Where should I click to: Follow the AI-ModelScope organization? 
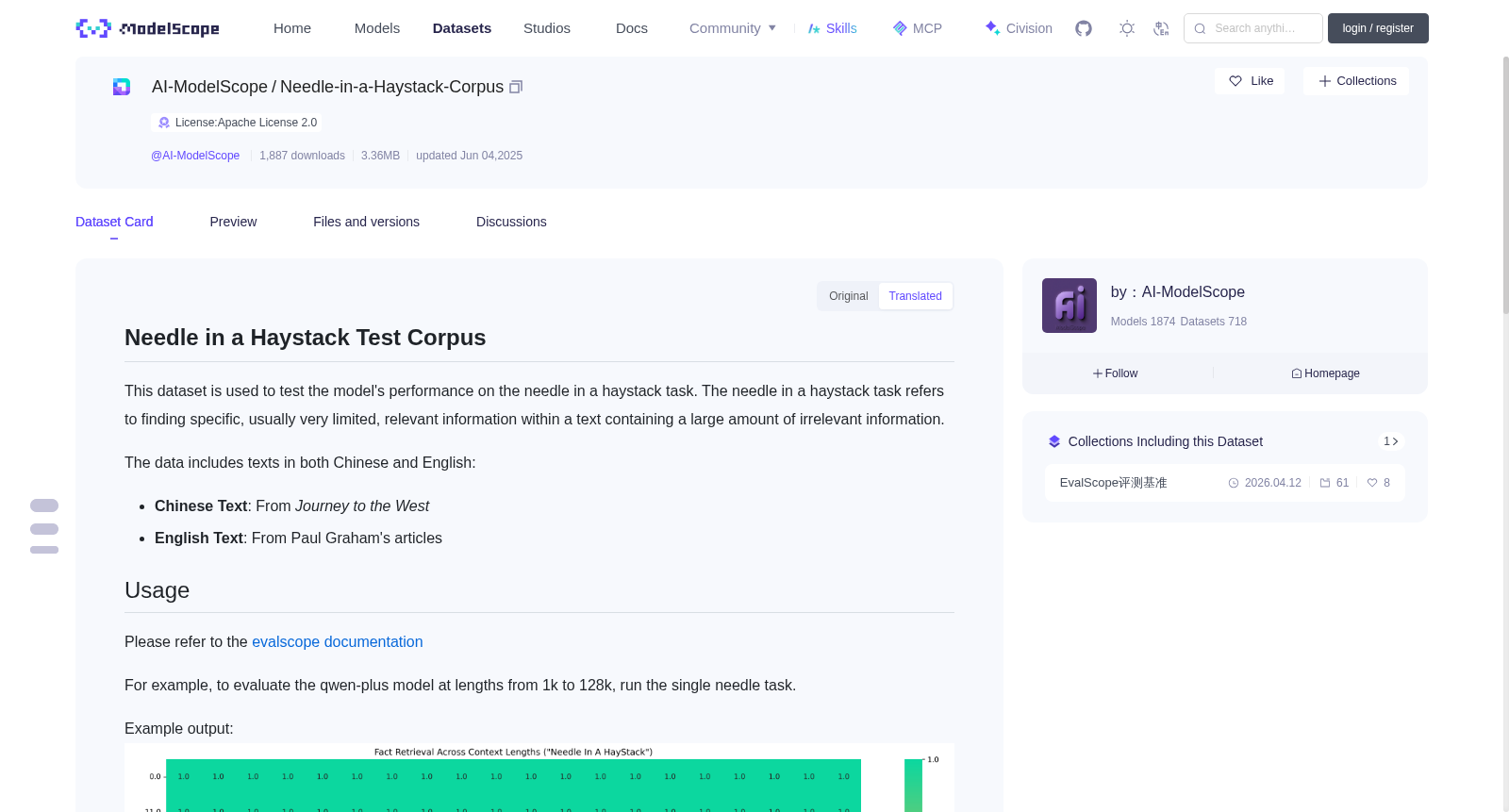coord(1115,373)
